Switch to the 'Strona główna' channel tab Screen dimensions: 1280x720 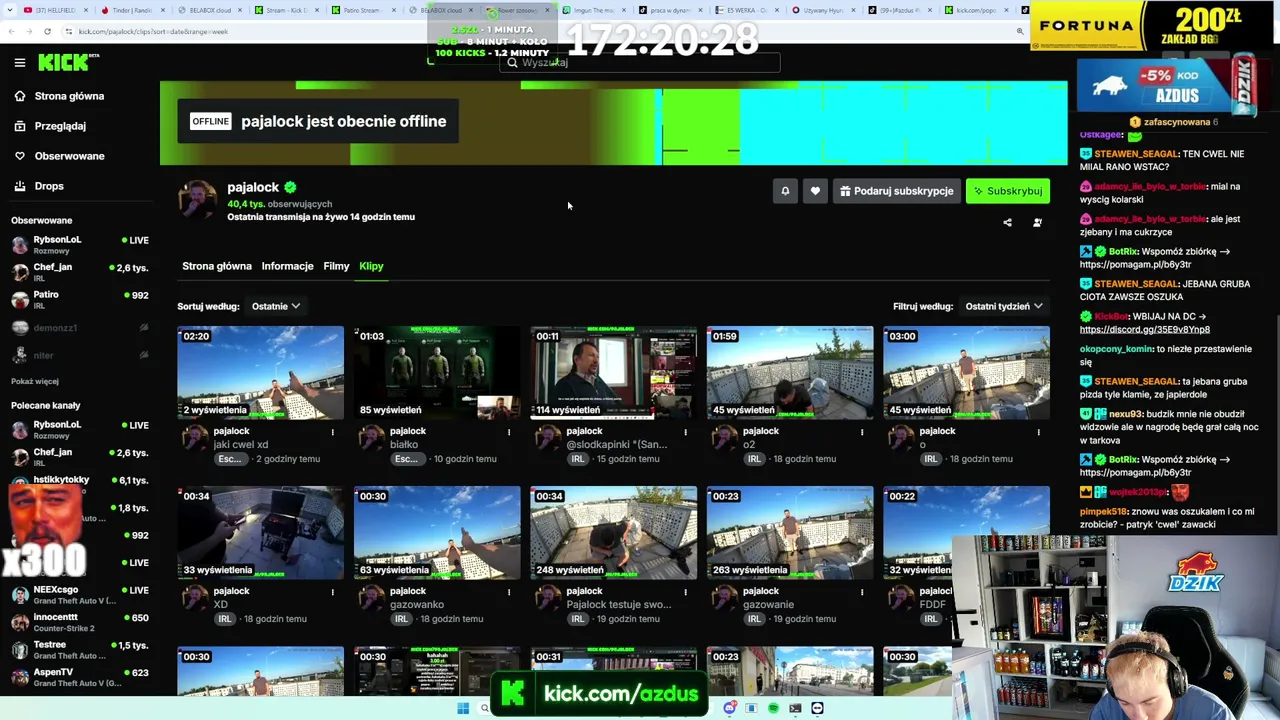coord(217,266)
